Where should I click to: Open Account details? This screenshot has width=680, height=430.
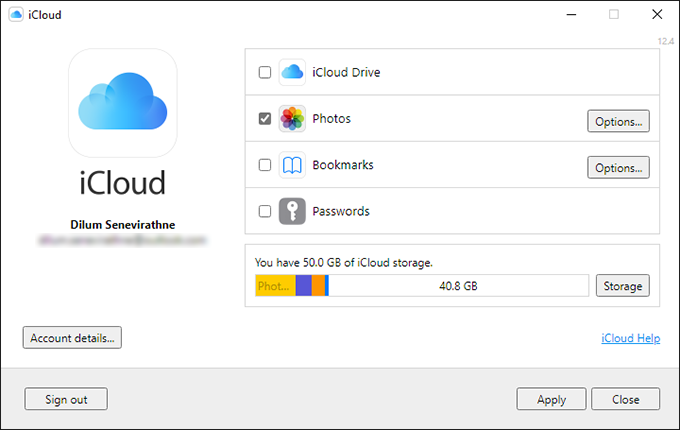click(72, 338)
